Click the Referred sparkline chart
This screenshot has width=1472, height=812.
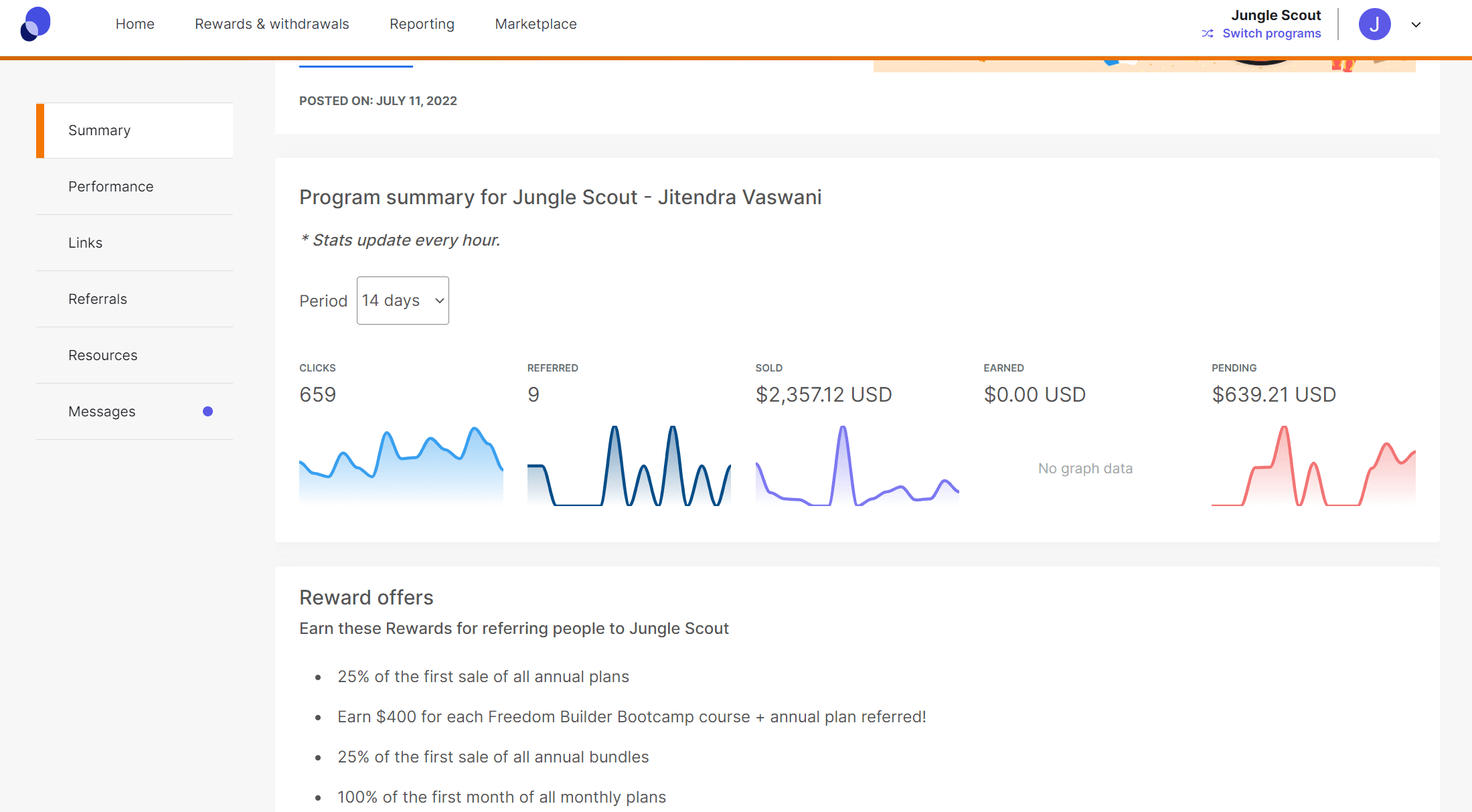(629, 465)
